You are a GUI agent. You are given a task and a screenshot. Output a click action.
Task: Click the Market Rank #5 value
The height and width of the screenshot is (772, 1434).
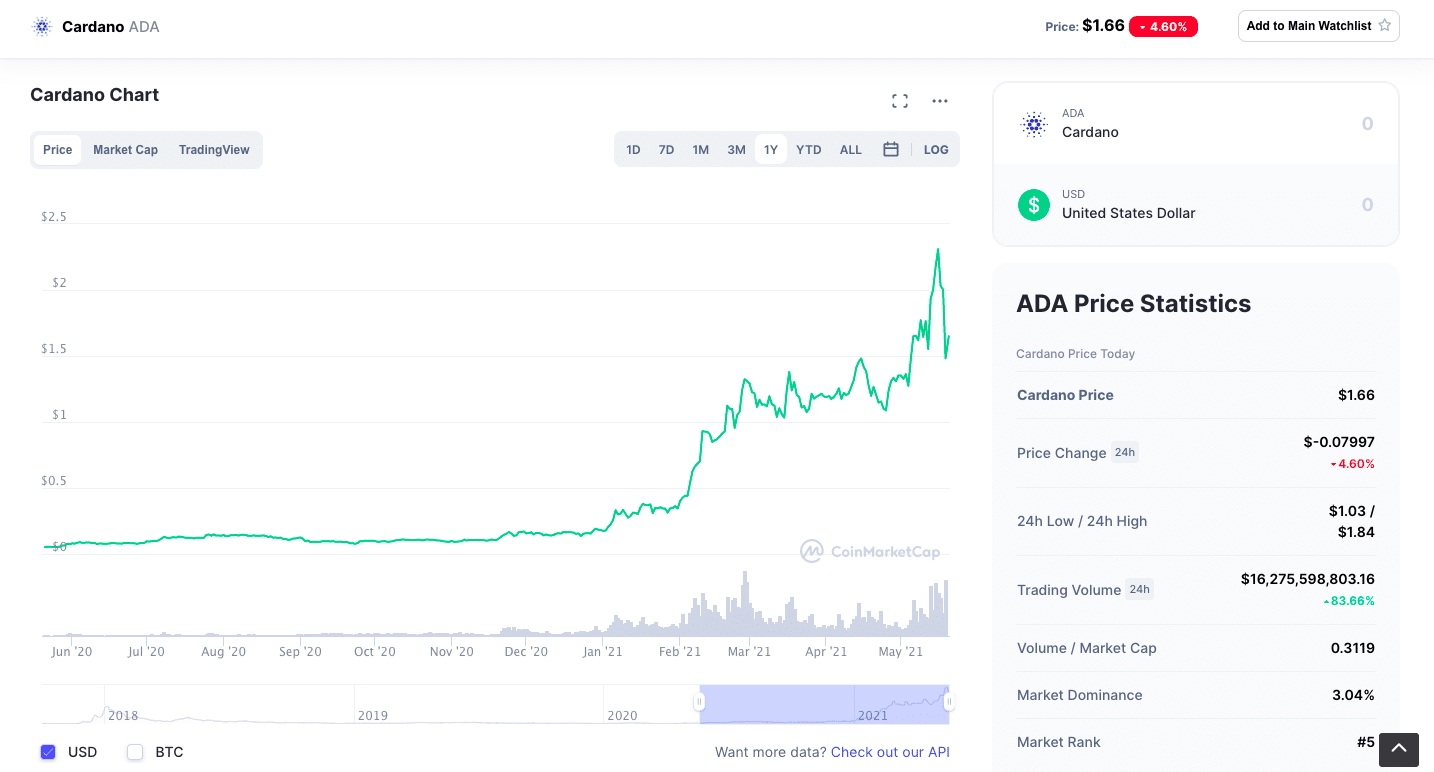pyautogui.click(x=1366, y=742)
